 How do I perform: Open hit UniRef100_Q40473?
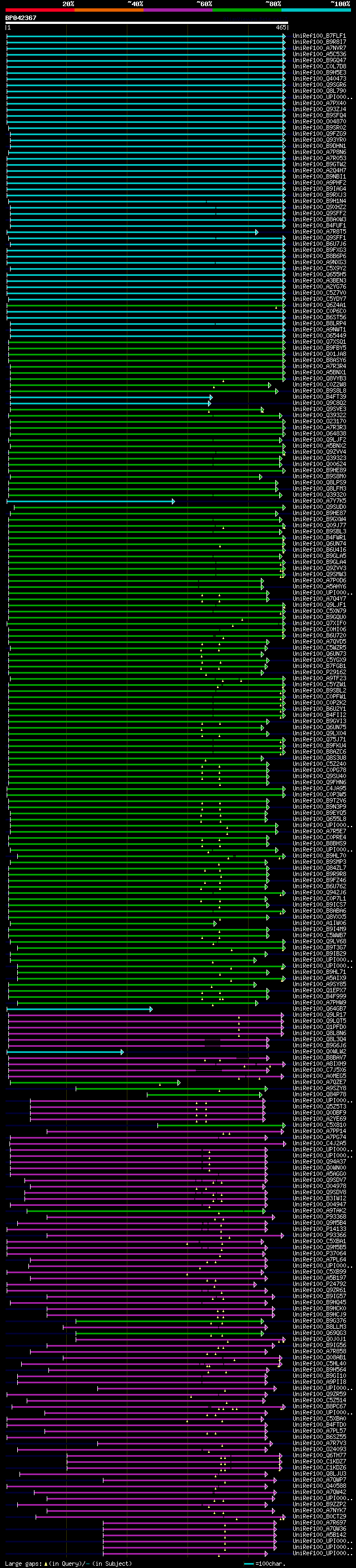click(319, 79)
